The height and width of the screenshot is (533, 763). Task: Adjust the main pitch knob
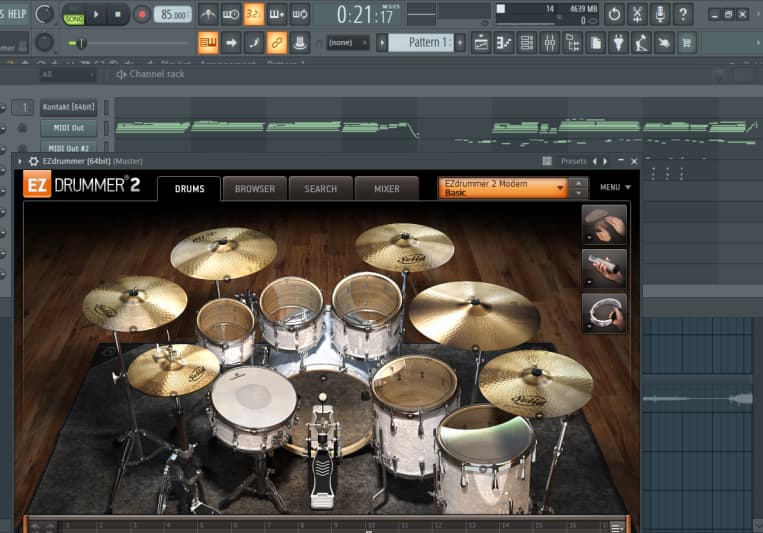coord(44,42)
